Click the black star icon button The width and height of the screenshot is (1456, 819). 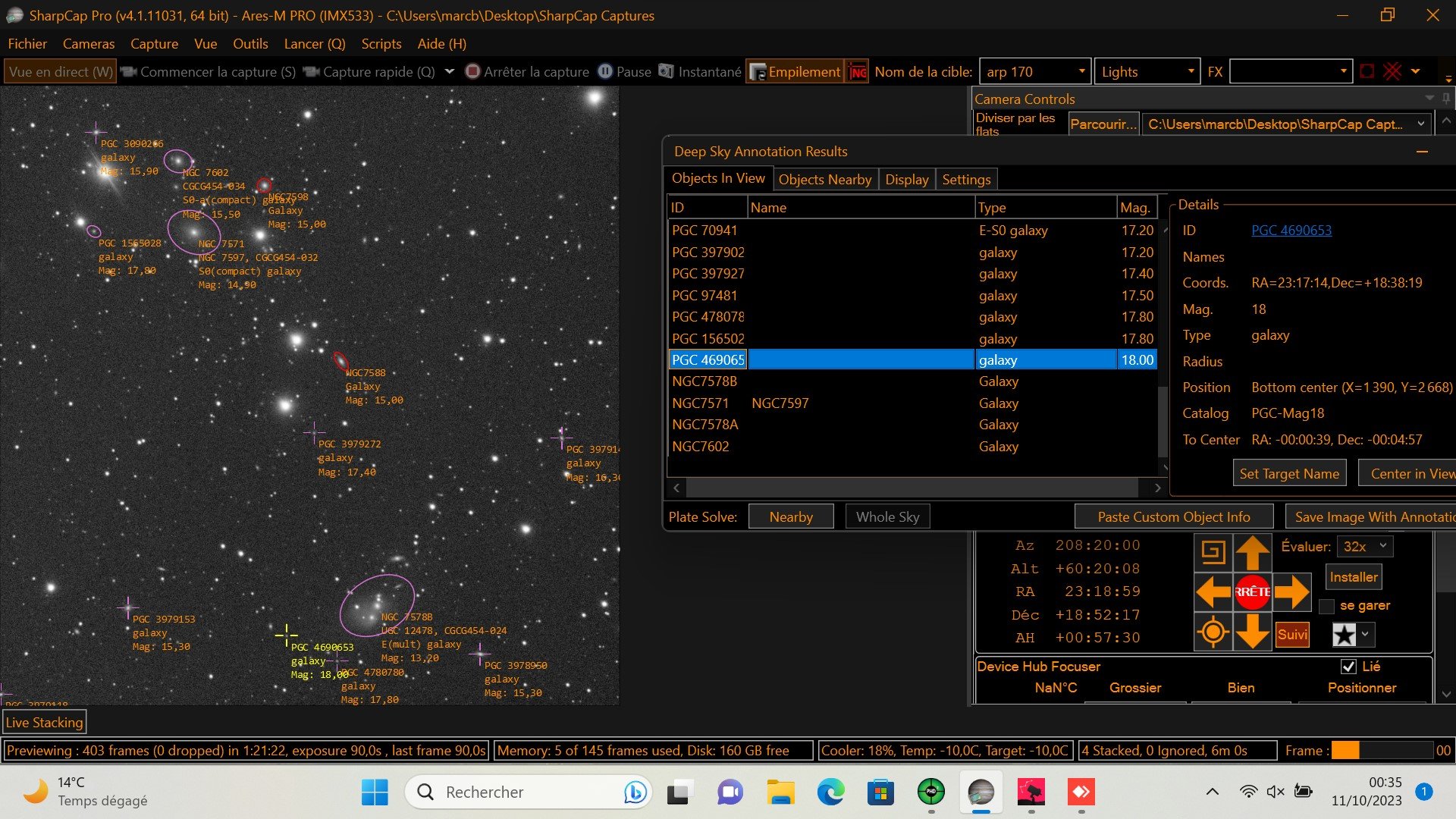1344,635
